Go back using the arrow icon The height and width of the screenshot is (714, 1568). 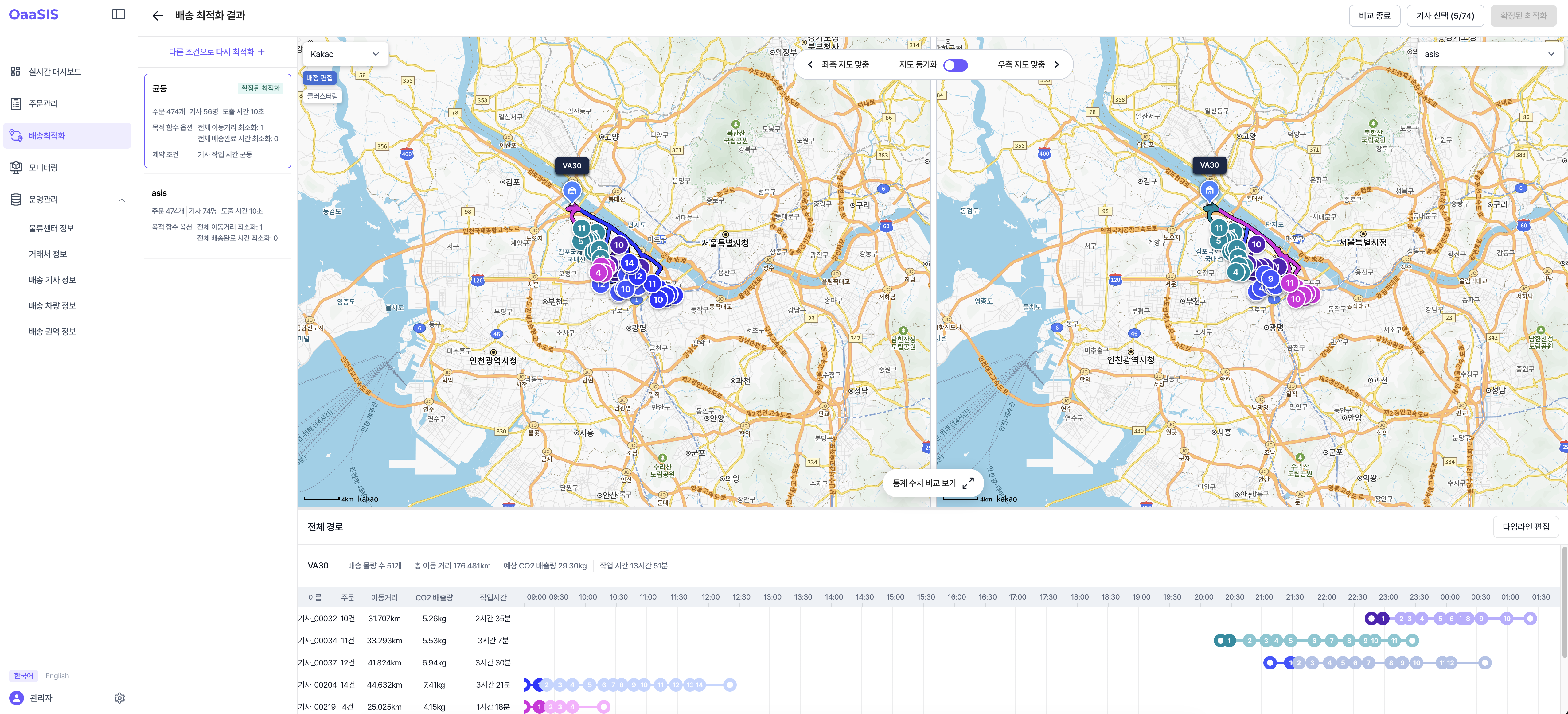[x=158, y=16]
